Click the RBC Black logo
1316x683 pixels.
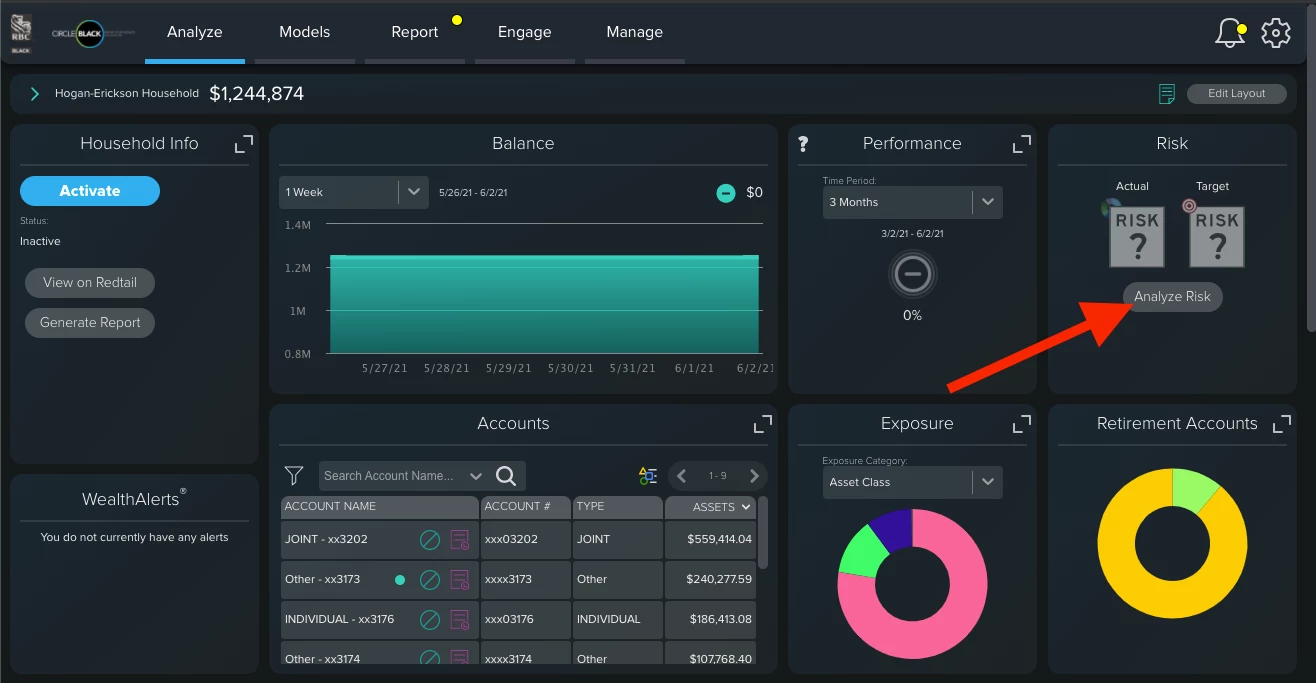[x=21, y=33]
